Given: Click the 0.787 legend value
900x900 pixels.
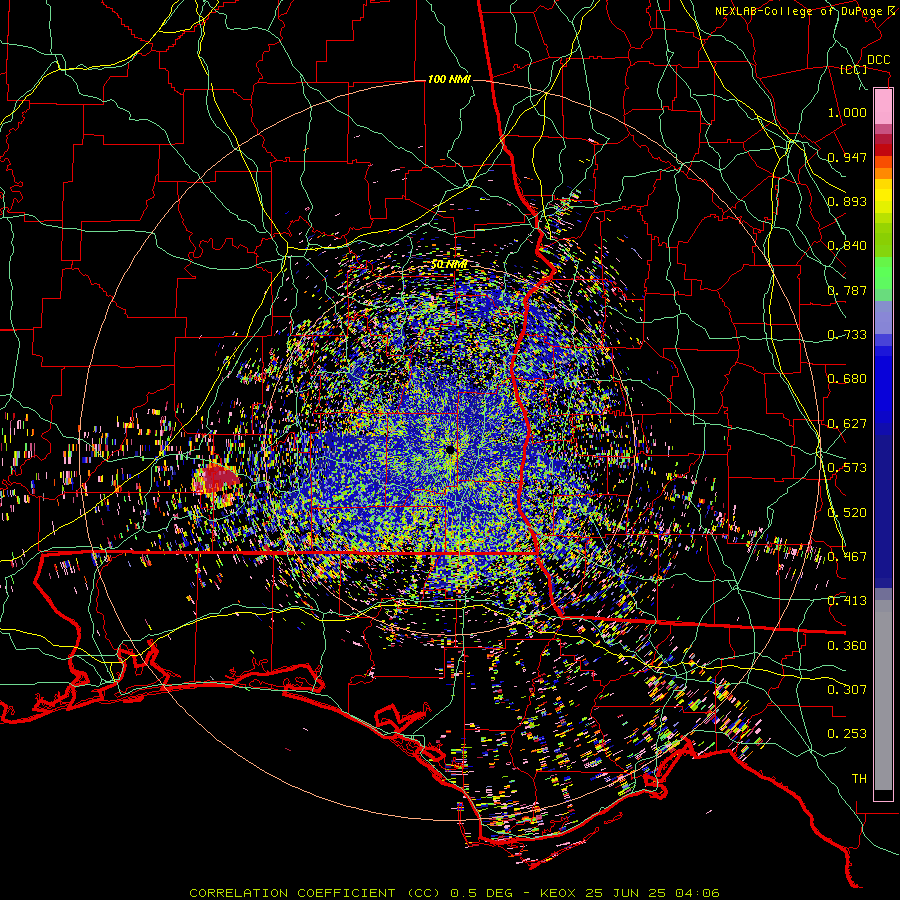Looking at the screenshot, I should [x=847, y=290].
